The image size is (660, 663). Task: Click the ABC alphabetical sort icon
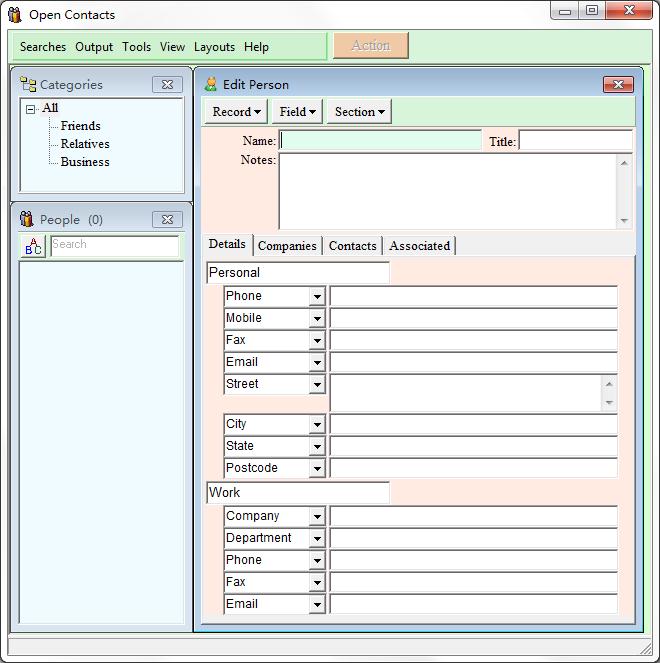coord(33,246)
